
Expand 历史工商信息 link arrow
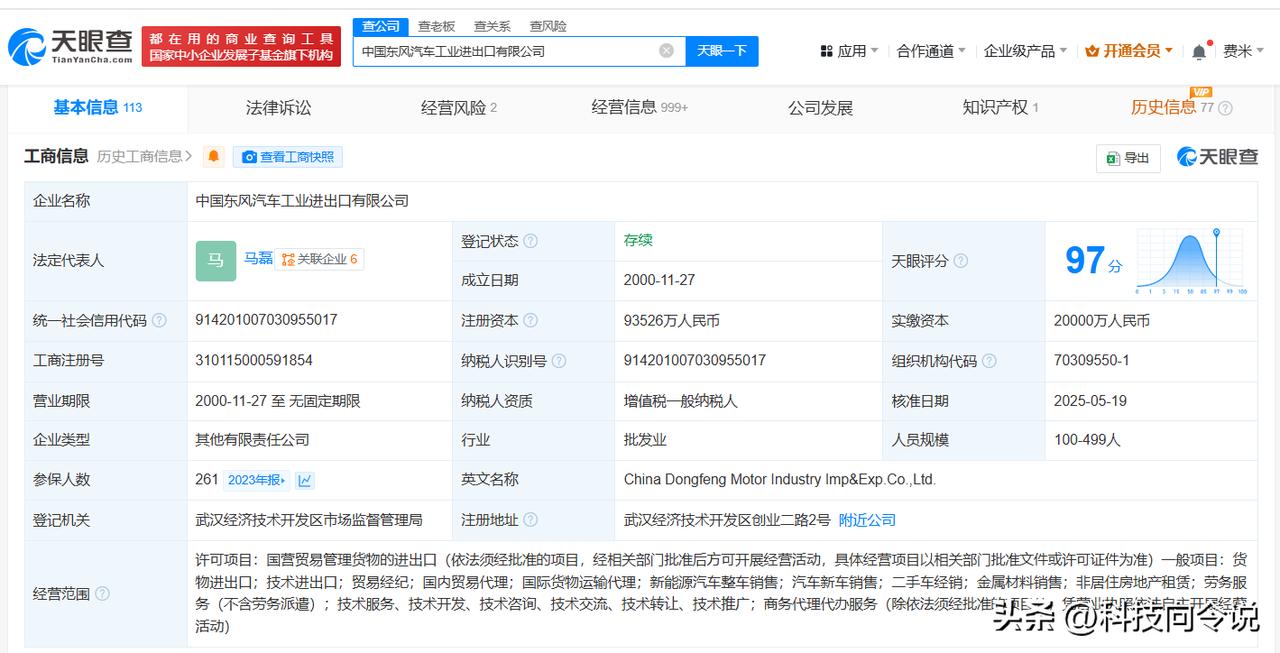click(189, 157)
